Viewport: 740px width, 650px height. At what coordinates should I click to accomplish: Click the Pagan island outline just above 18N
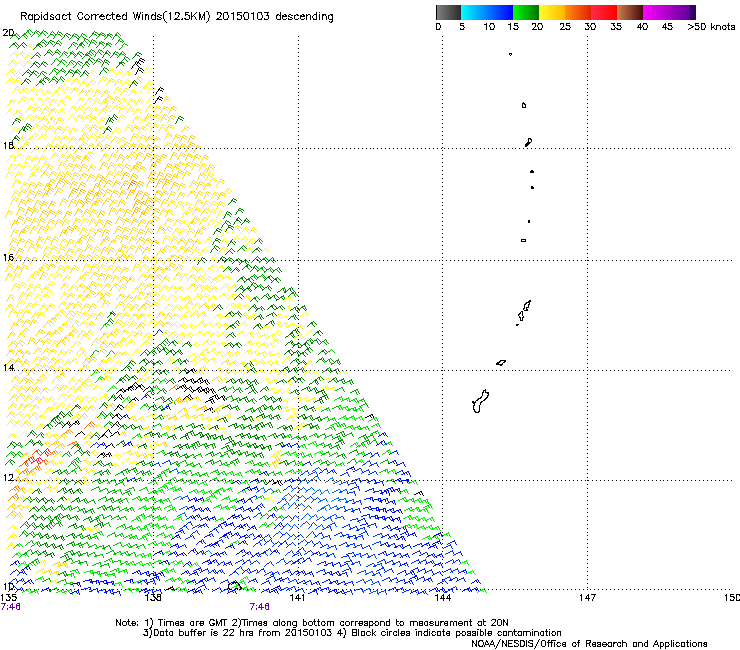(x=529, y=142)
